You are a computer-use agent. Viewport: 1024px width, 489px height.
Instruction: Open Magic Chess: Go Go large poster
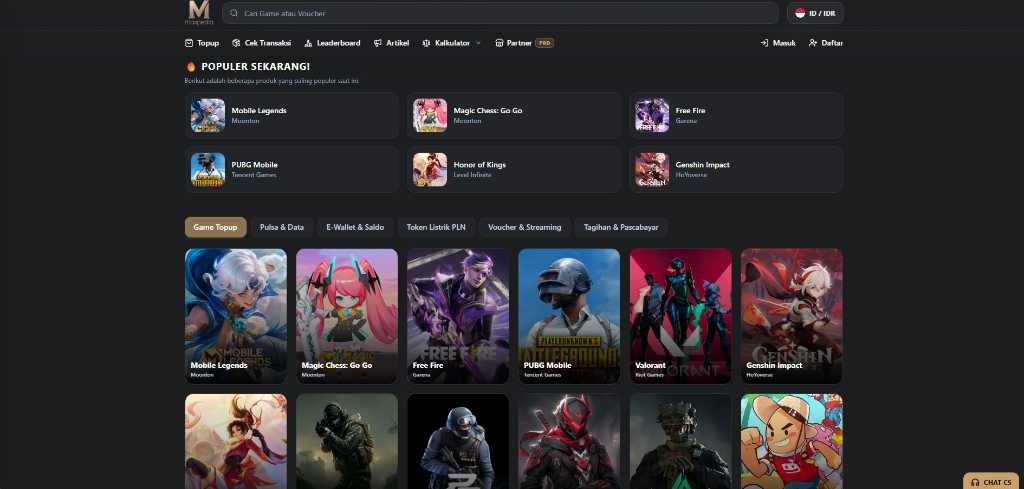pyautogui.click(x=347, y=316)
